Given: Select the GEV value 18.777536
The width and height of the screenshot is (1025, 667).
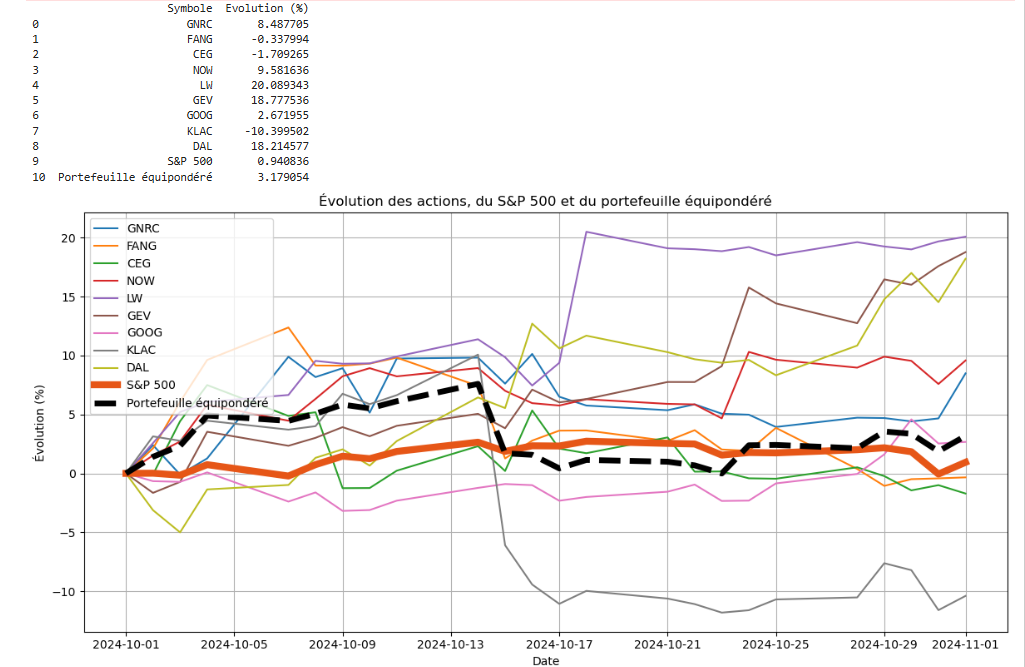Looking at the screenshot, I should pos(280,100).
